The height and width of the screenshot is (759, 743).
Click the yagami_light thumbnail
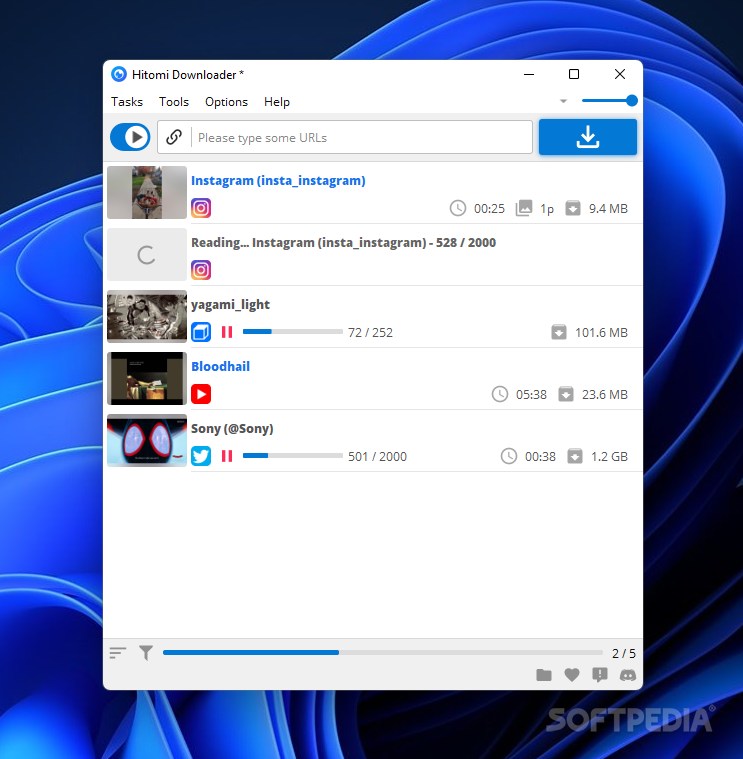click(147, 317)
